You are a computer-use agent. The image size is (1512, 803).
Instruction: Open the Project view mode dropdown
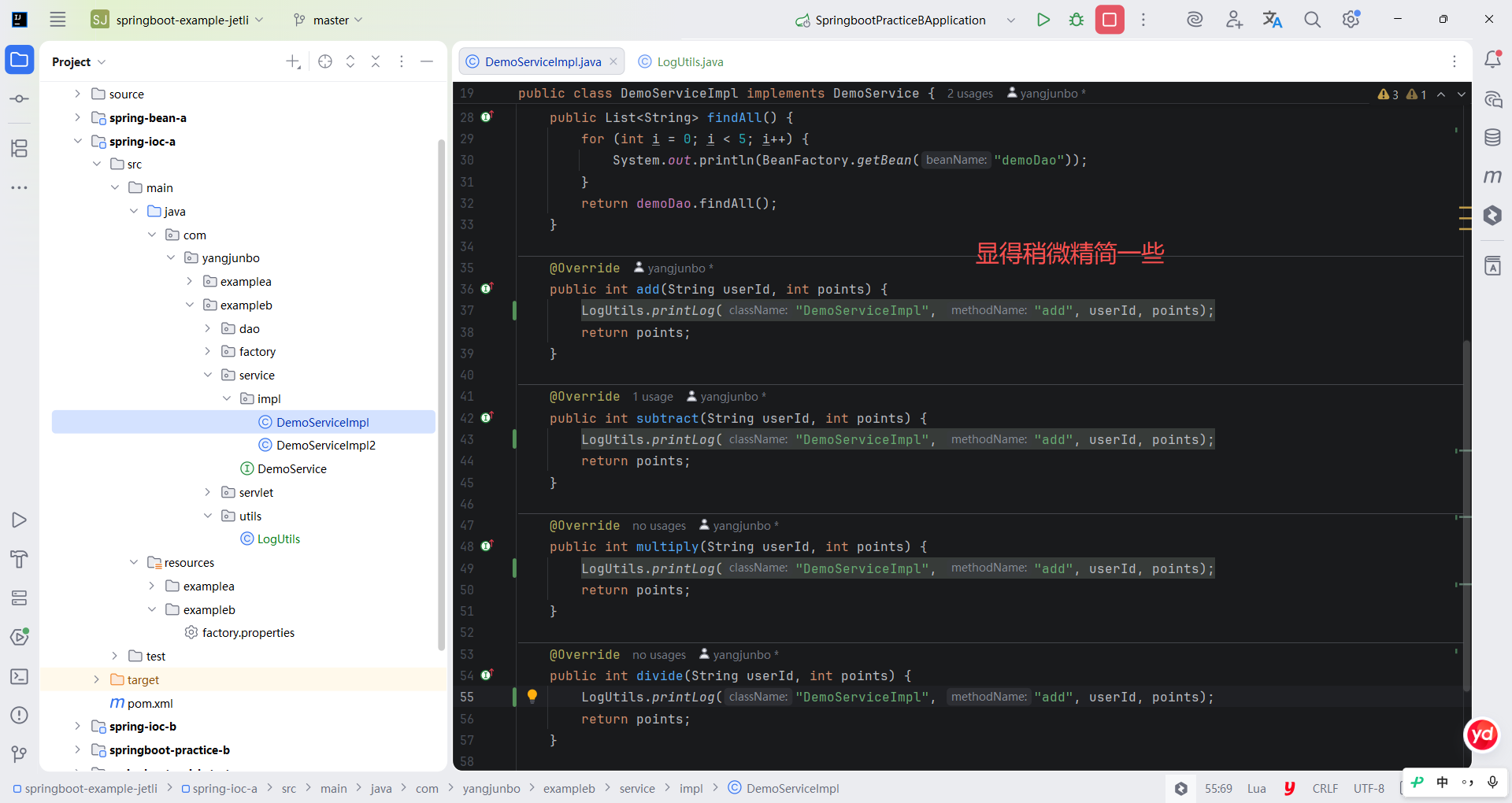[x=79, y=61]
